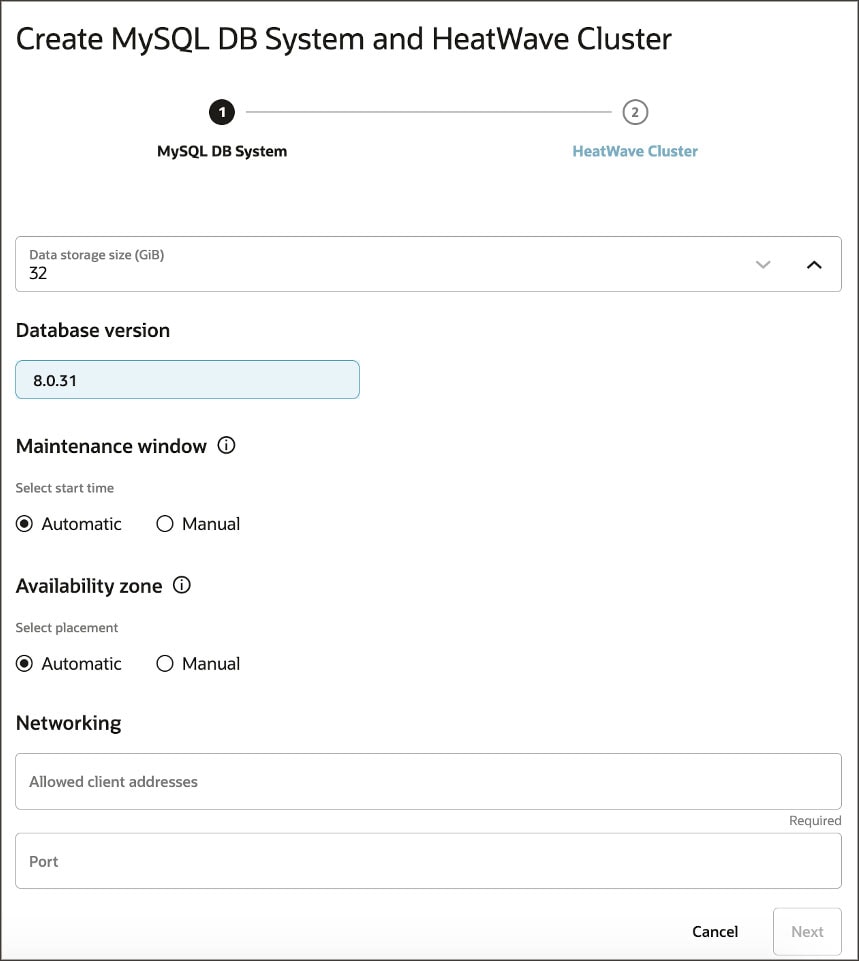The width and height of the screenshot is (859, 961).
Task: Choose Automatic availability zone placement
Action: [24, 663]
